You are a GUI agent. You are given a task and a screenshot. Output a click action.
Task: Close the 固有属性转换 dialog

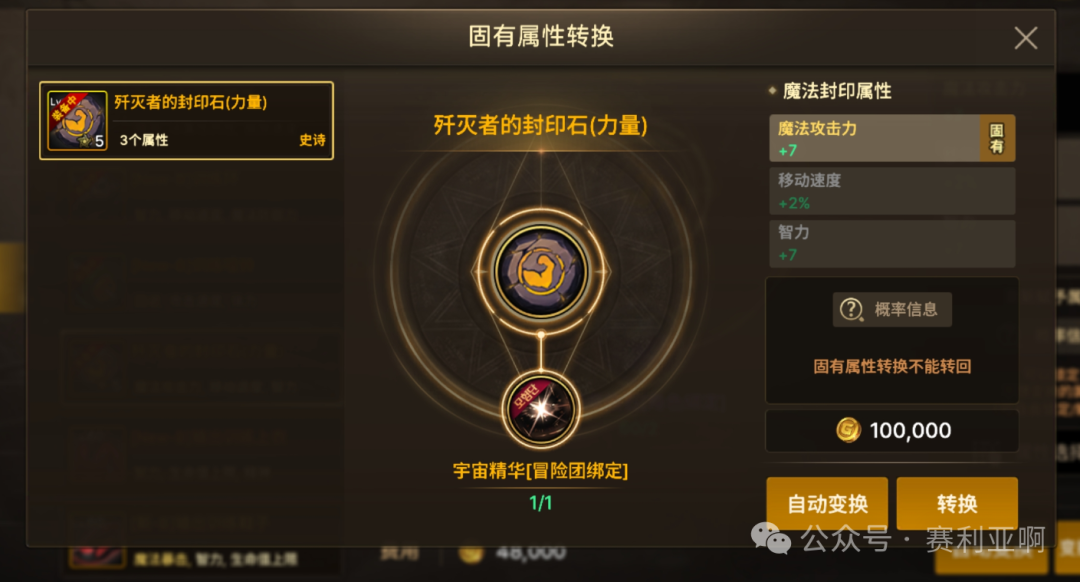[x=1026, y=38]
